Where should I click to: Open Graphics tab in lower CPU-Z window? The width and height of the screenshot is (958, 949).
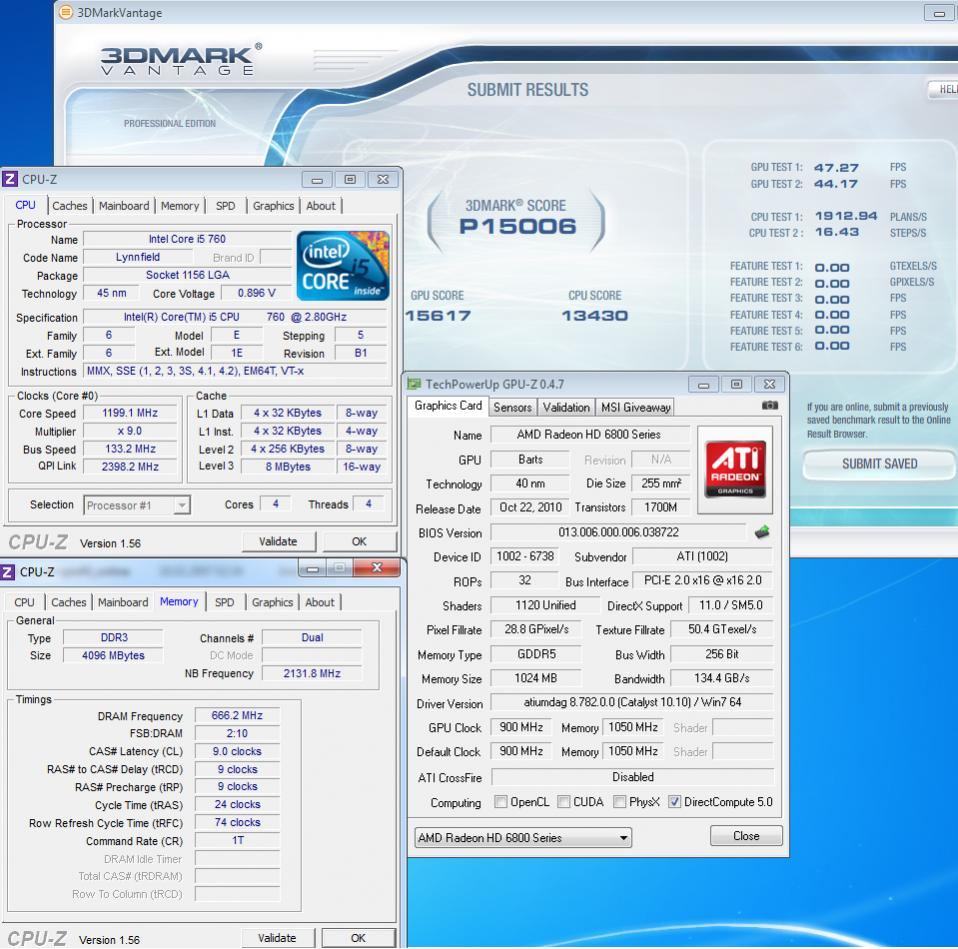(272, 603)
